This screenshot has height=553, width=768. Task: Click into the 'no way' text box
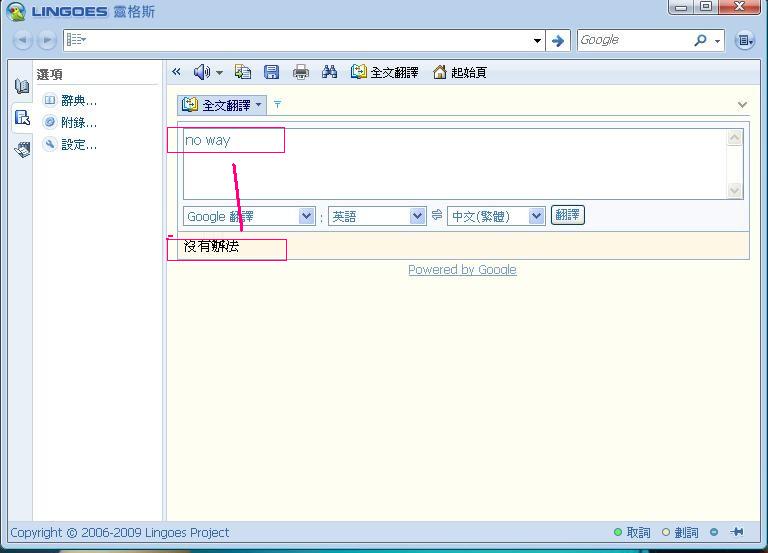tap(456, 164)
